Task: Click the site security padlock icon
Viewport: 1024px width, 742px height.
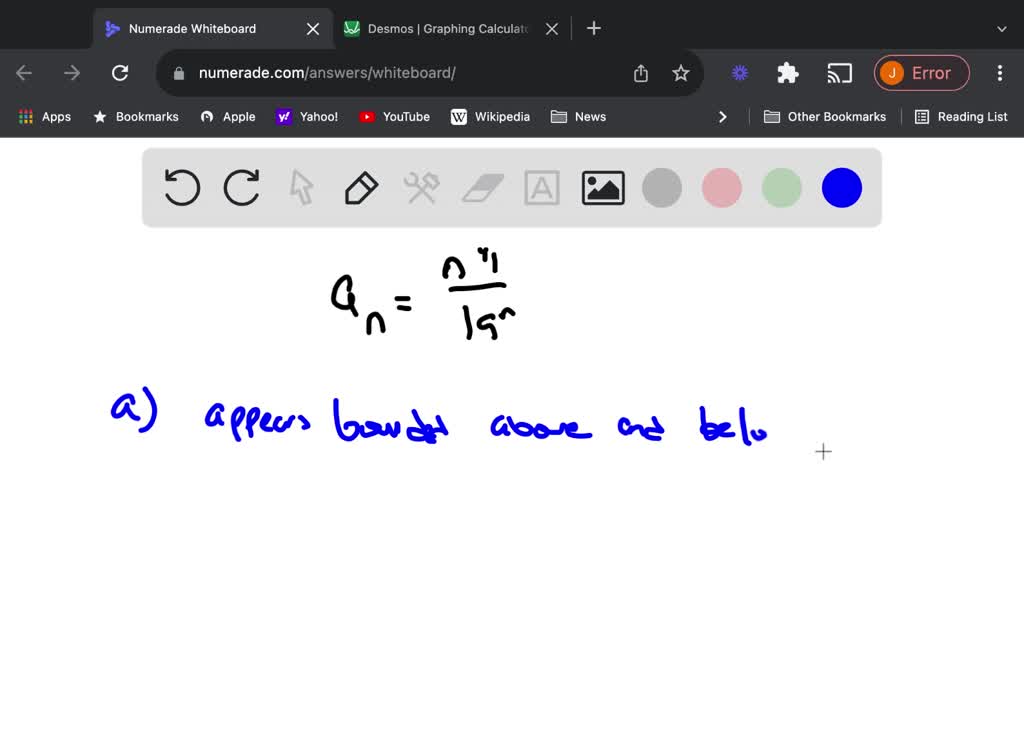Action: click(x=178, y=73)
